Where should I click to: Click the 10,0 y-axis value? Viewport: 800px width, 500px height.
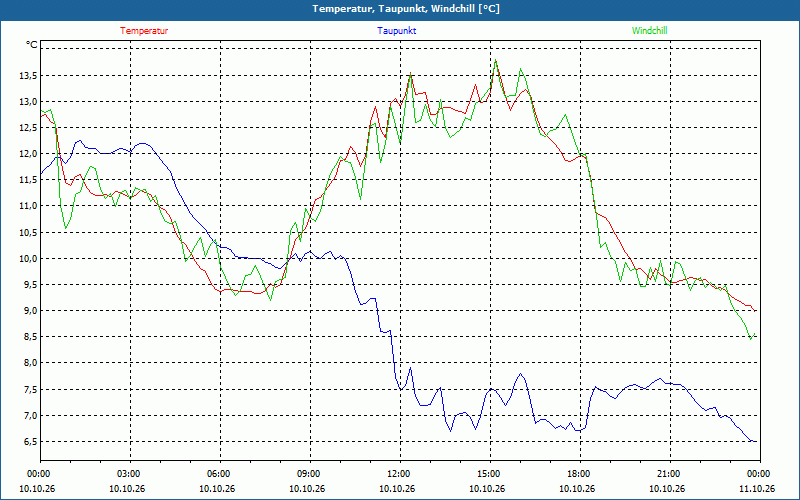(x=29, y=258)
